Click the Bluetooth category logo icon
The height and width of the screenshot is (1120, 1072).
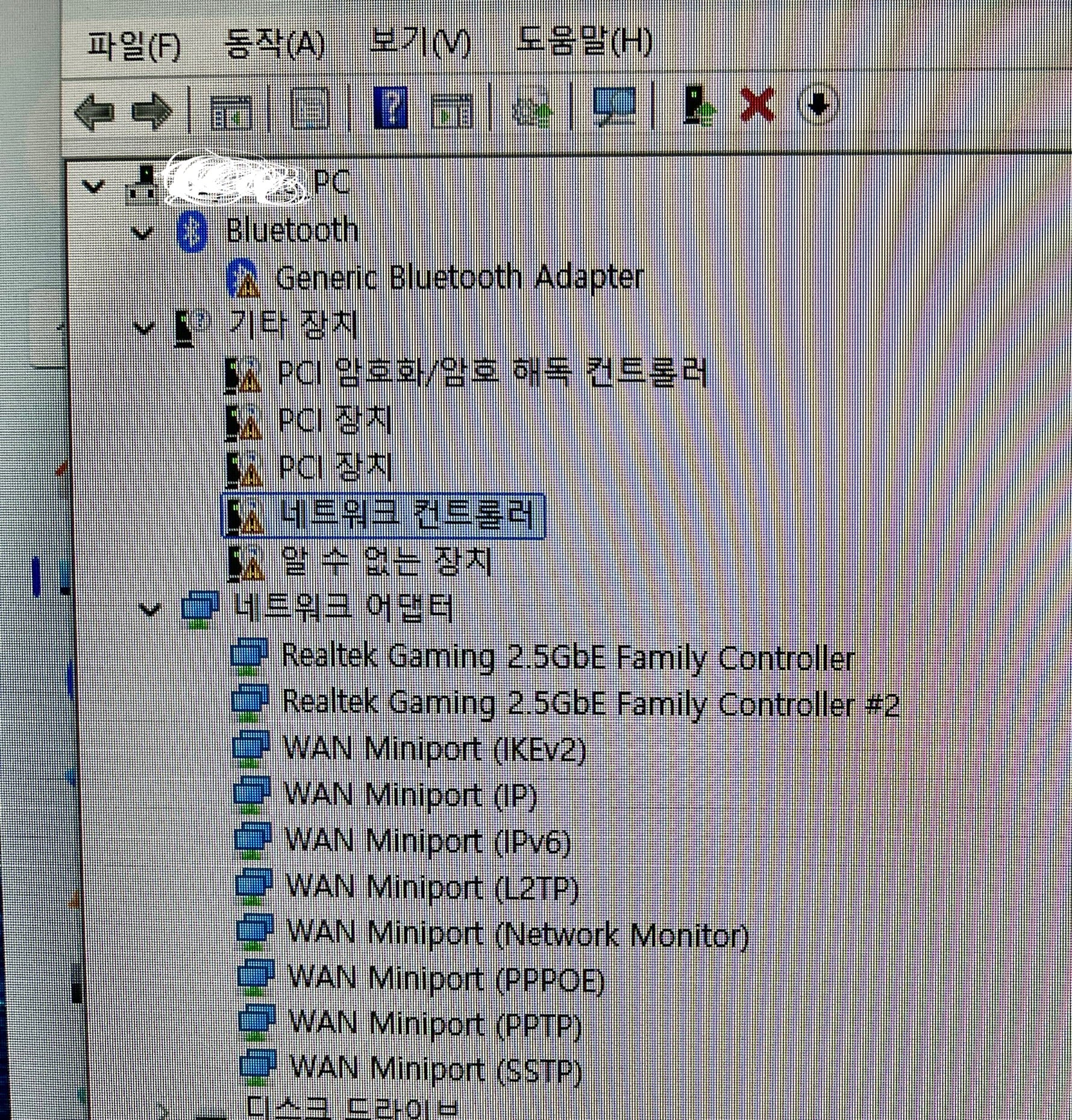[192, 233]
